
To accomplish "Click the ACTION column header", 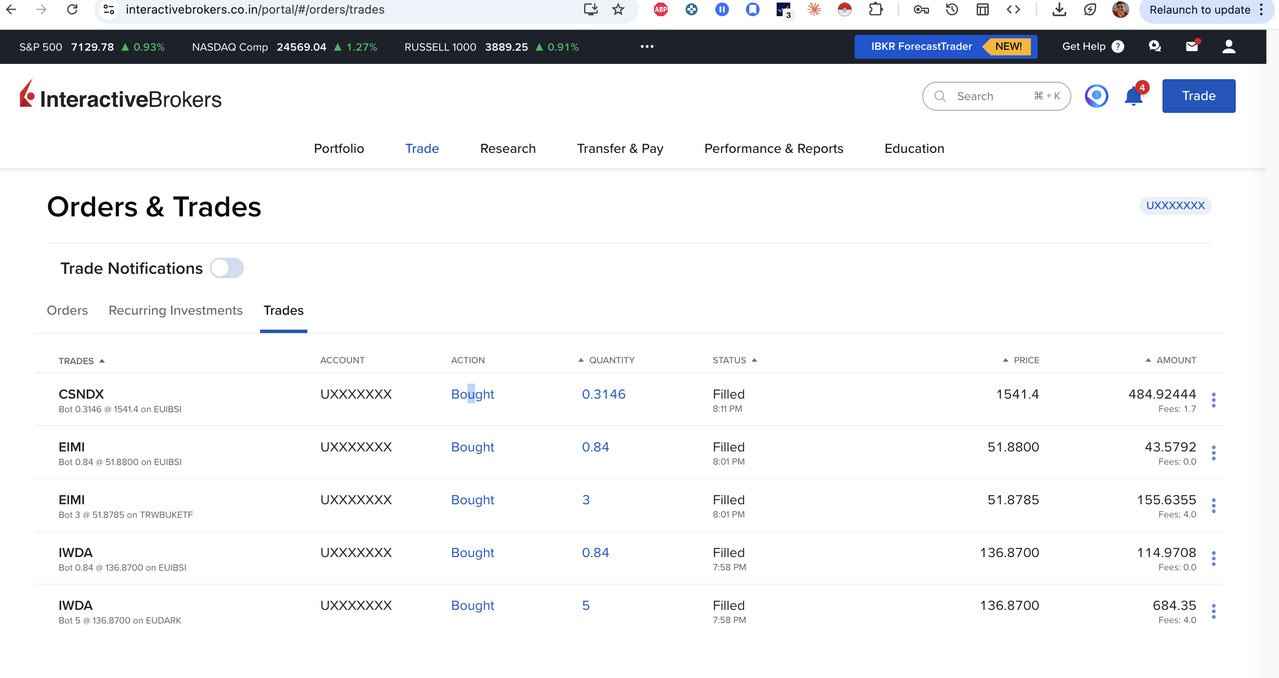I will [468, 360].
